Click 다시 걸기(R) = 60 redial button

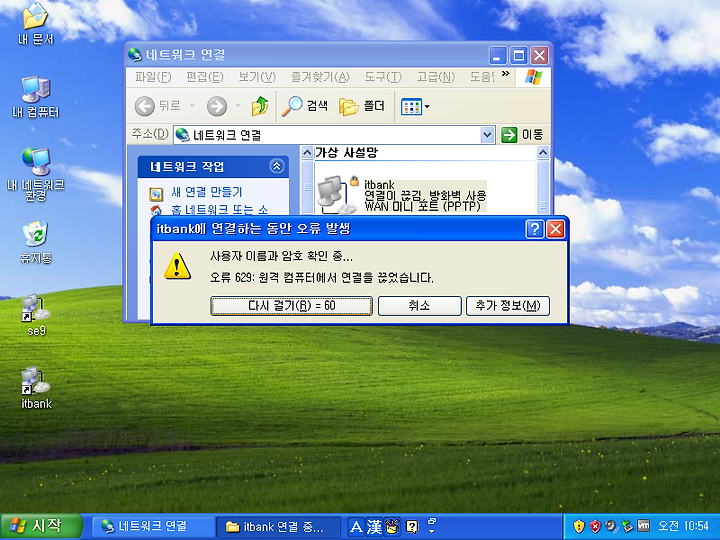[291, 306]
